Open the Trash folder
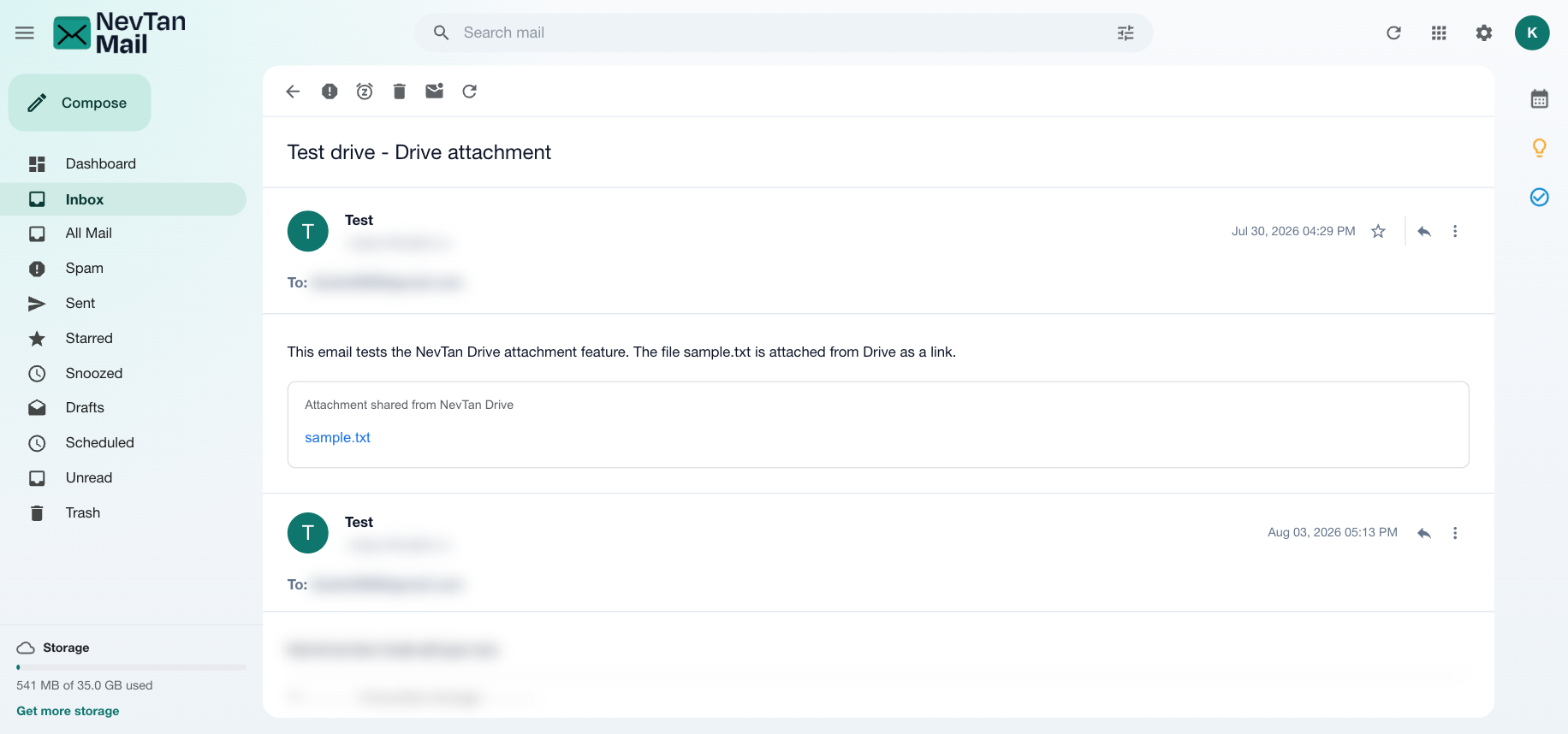The image size is (1568, 734). pos(123,513)
